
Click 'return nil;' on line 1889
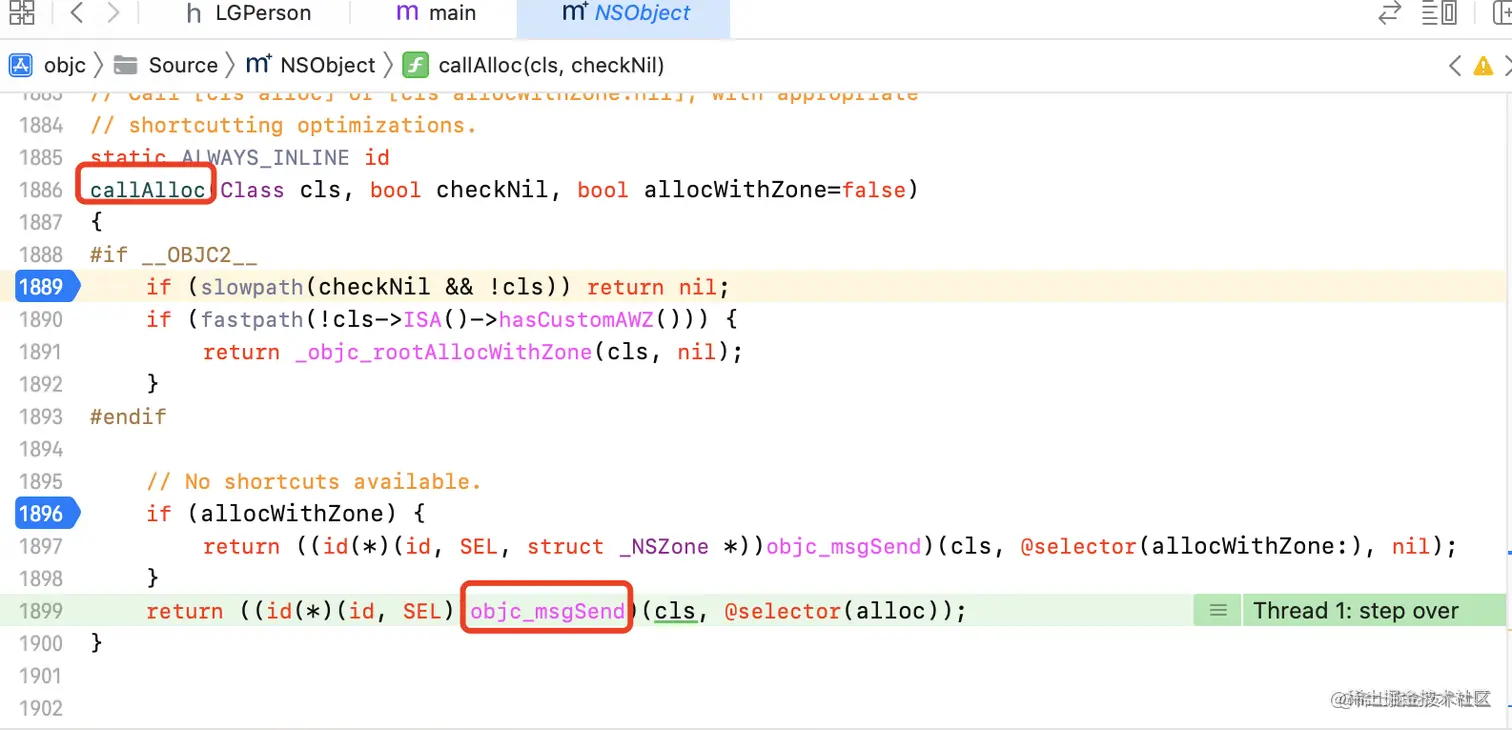pyautogui.click(x=658, y=287)
